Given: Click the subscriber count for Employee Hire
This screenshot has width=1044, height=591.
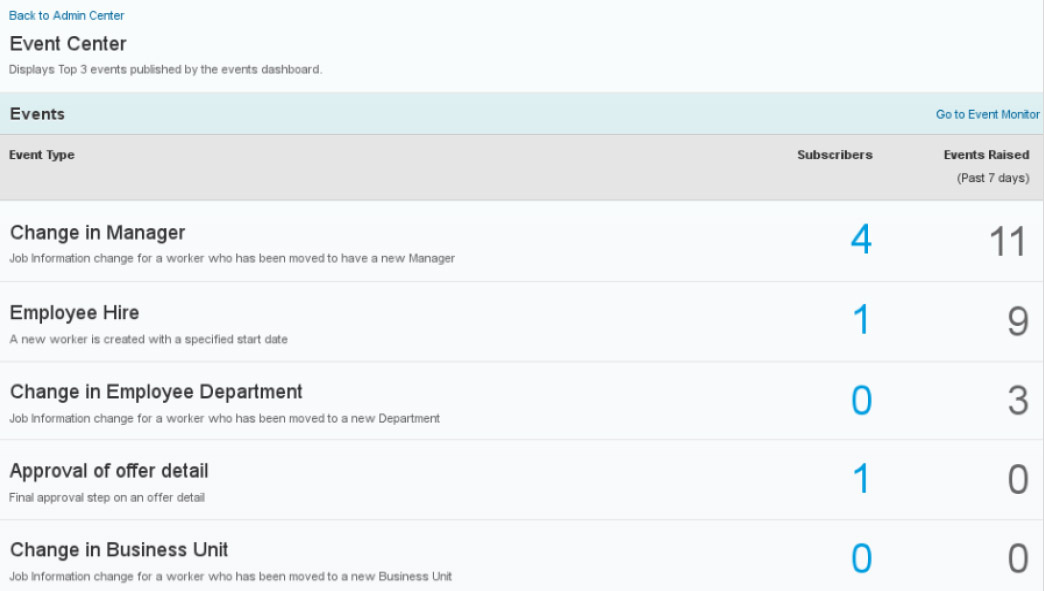Looking at the screenshot, I should (x=860, y=321).
